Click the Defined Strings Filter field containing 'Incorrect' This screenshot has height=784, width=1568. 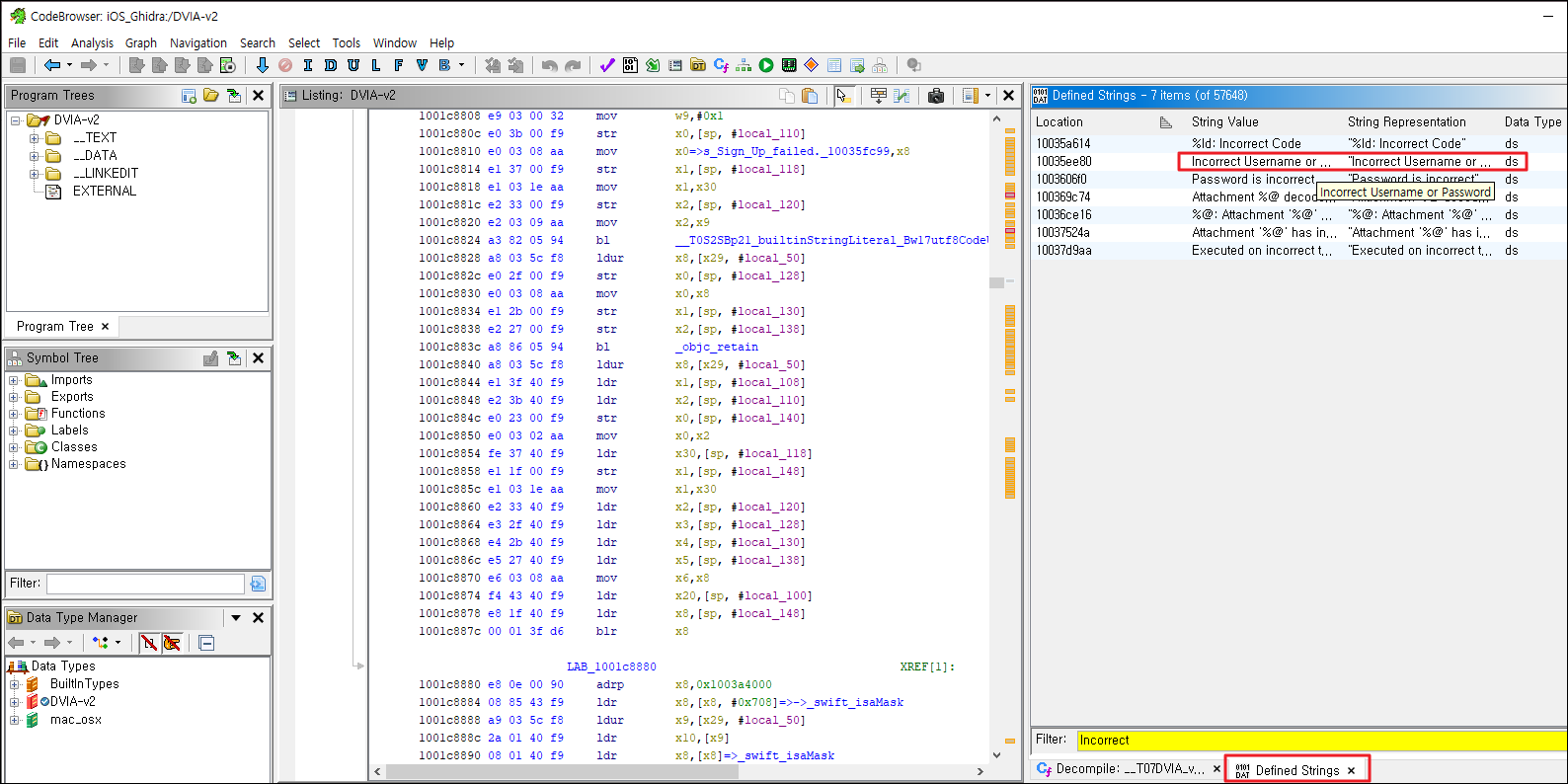(1321, 740)
